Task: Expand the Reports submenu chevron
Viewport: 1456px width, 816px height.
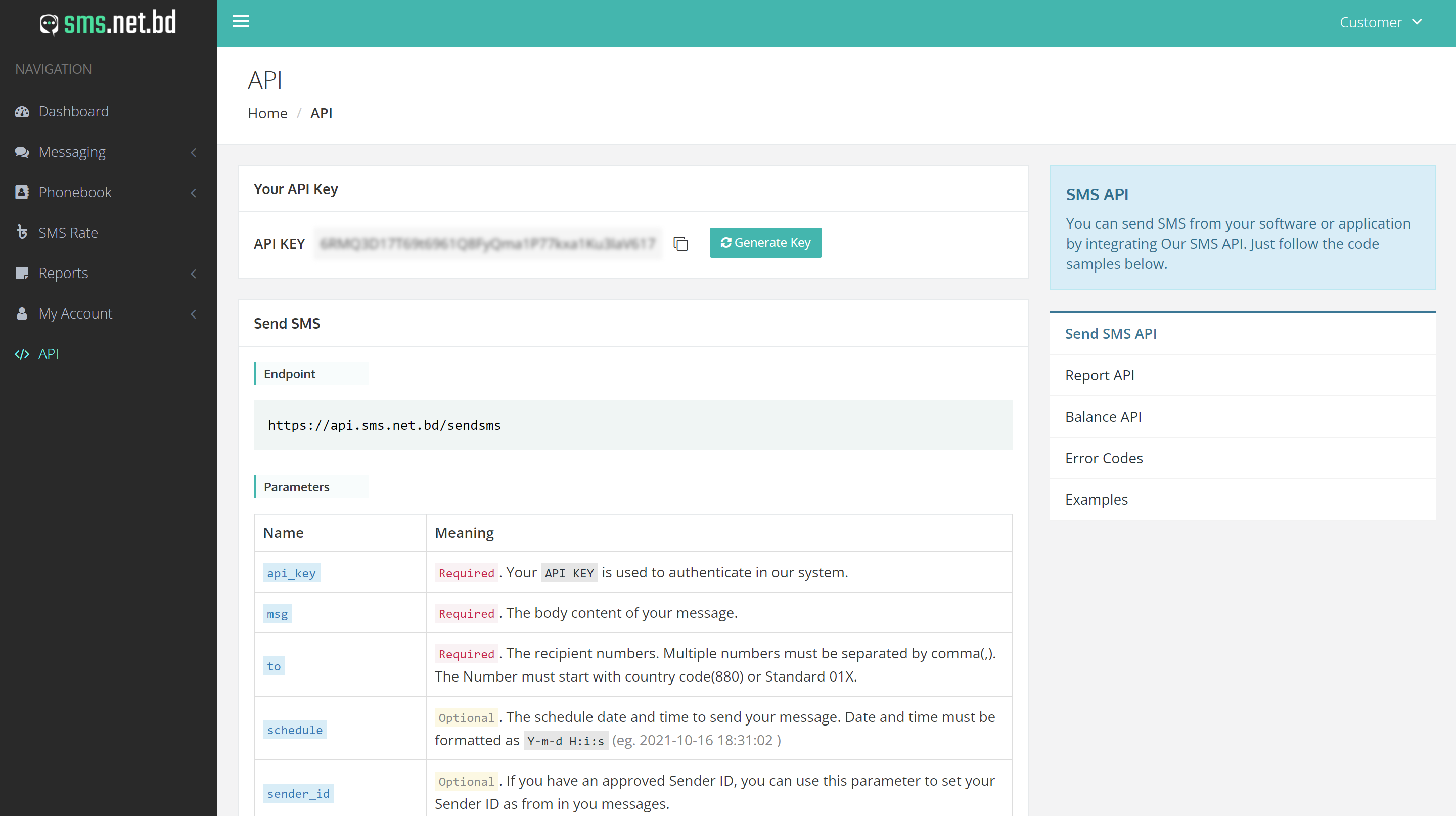Action: tap(193, 274)
